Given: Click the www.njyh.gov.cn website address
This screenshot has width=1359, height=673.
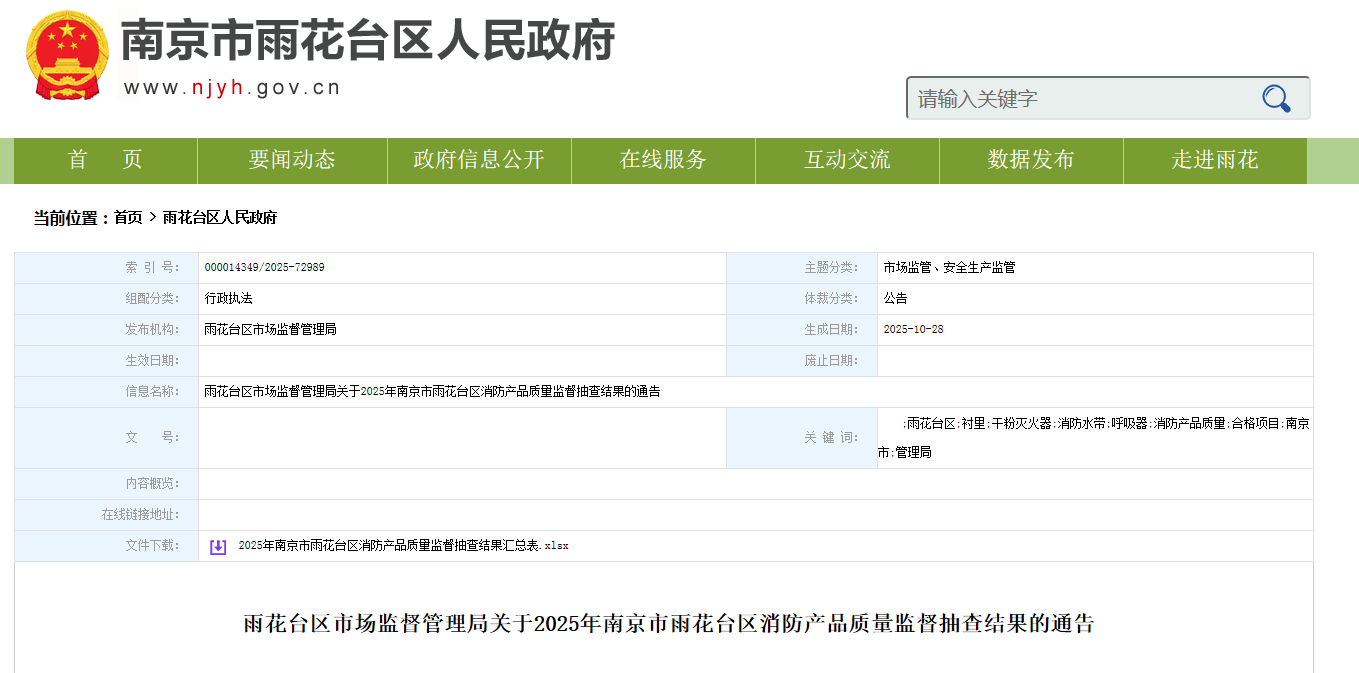Looking at the screenshot, I should point(232,88).
